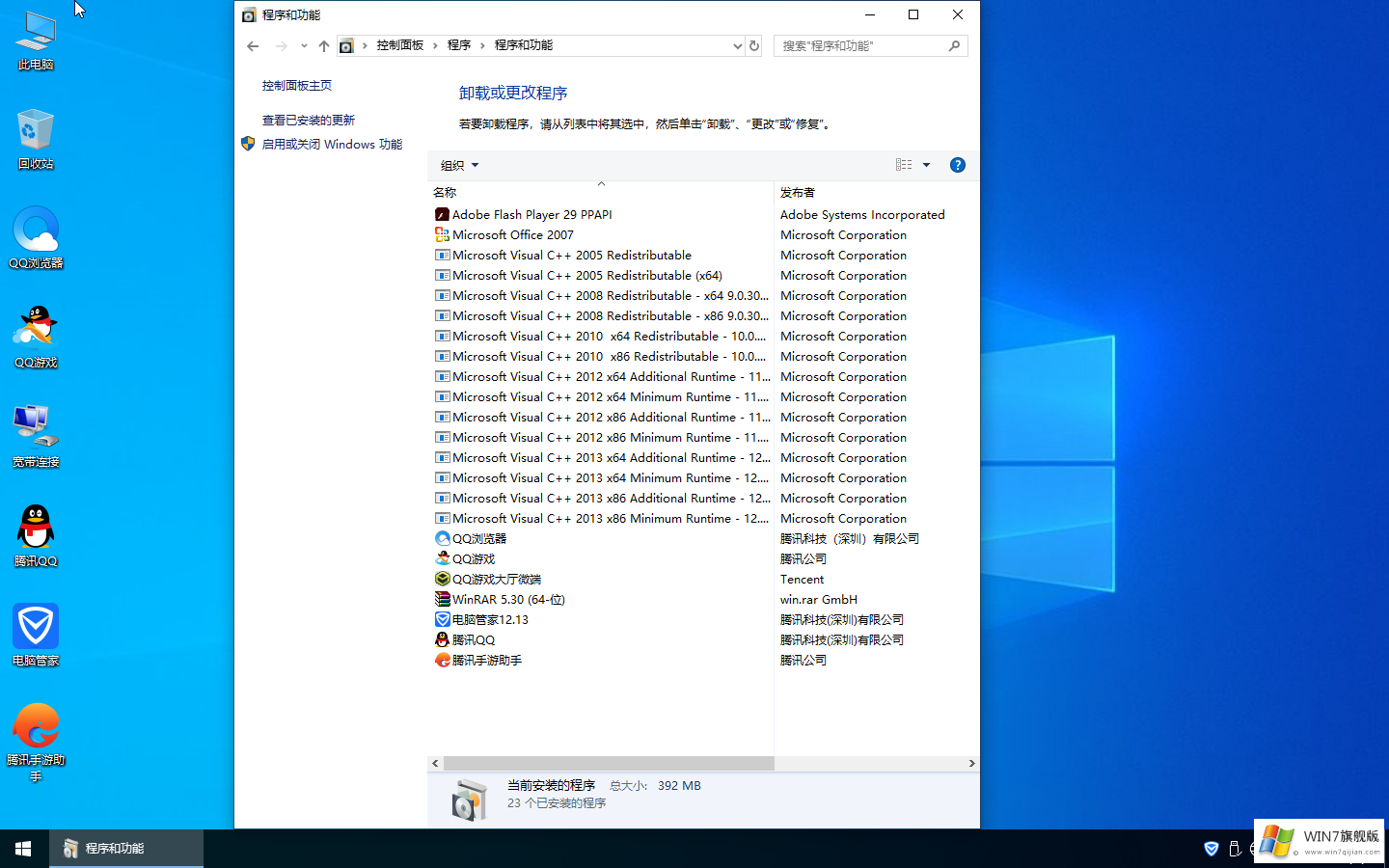Click the win.rar GmbH publisher cell
Screen dimensions: 1389x868
pyautogui.click(x=819, y=599)
